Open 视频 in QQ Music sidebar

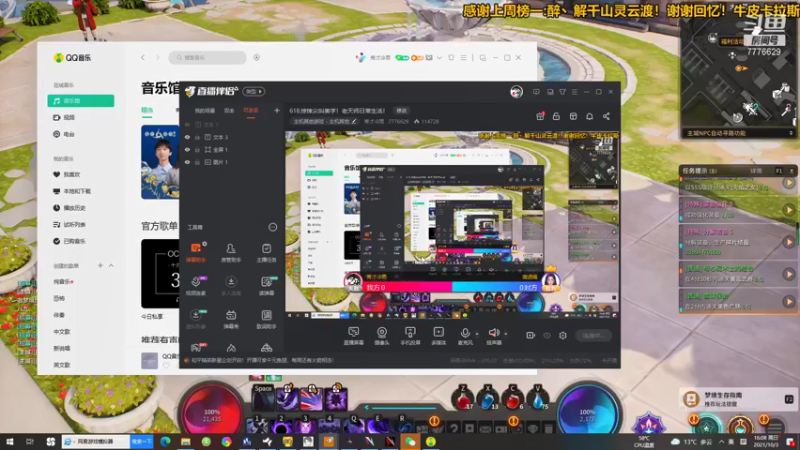[x=64, y=117]
